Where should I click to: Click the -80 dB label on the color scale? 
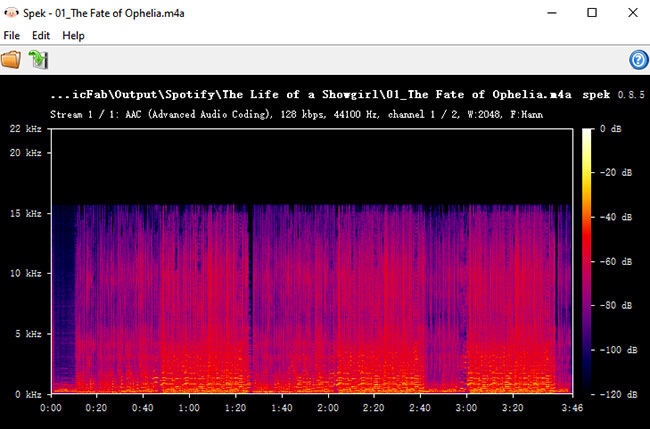(616, 305)
